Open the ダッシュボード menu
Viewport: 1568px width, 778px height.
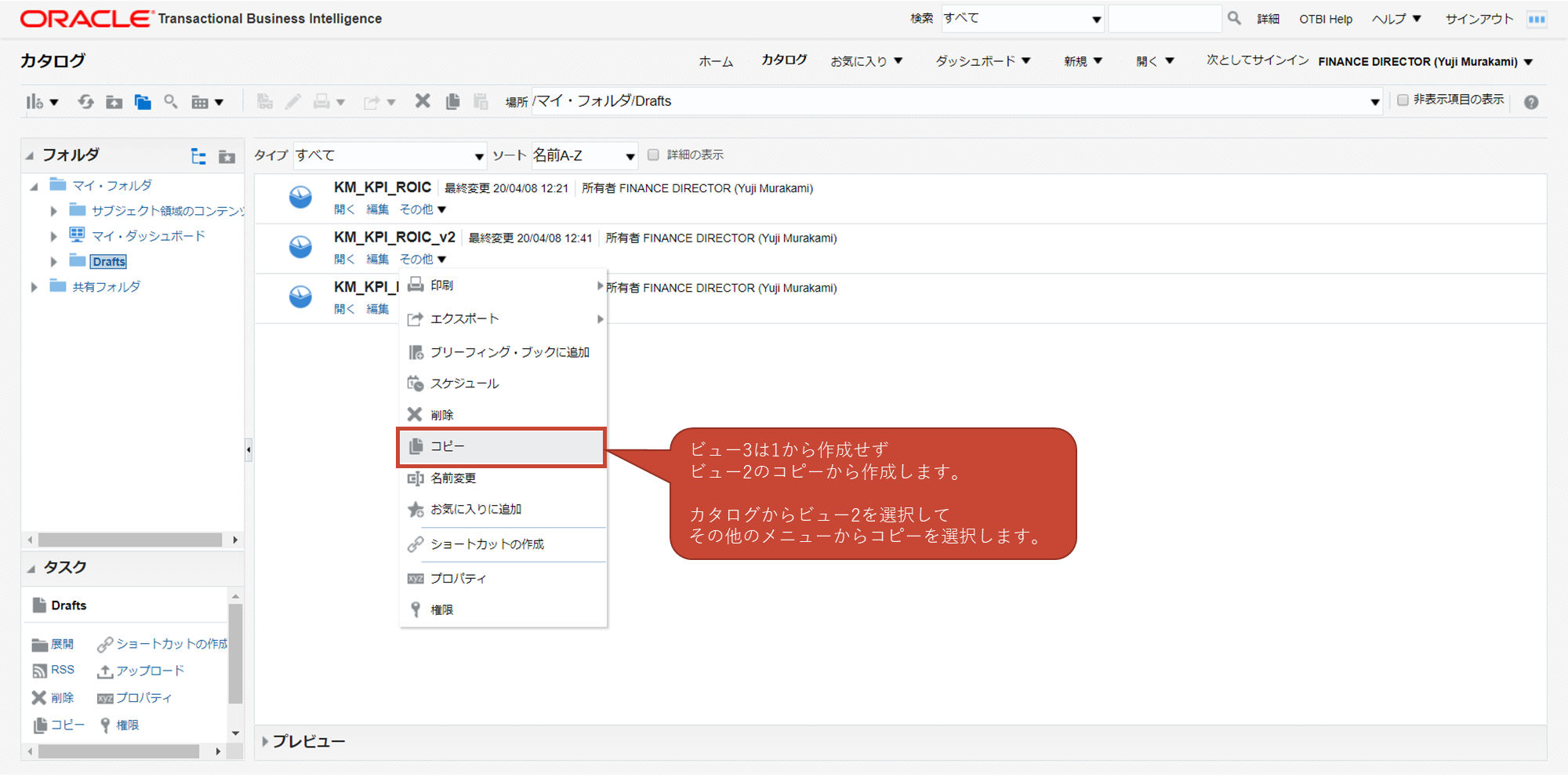pyautogui.click(x=983, y=61)
